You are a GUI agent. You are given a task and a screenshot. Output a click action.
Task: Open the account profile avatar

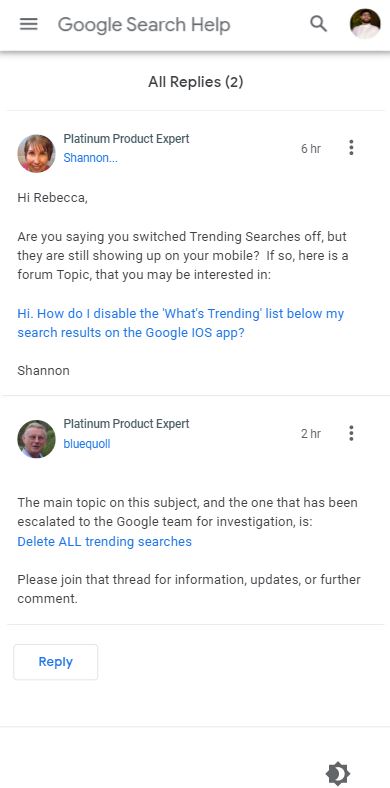click(x=365, y=24)
